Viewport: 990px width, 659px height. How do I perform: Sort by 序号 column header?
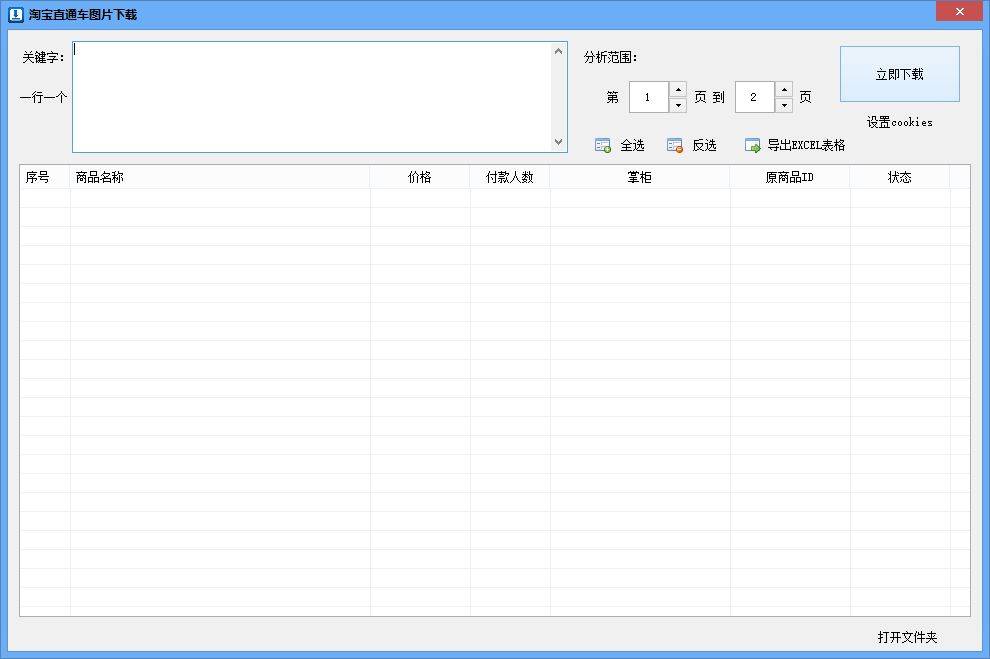point(45,177)
